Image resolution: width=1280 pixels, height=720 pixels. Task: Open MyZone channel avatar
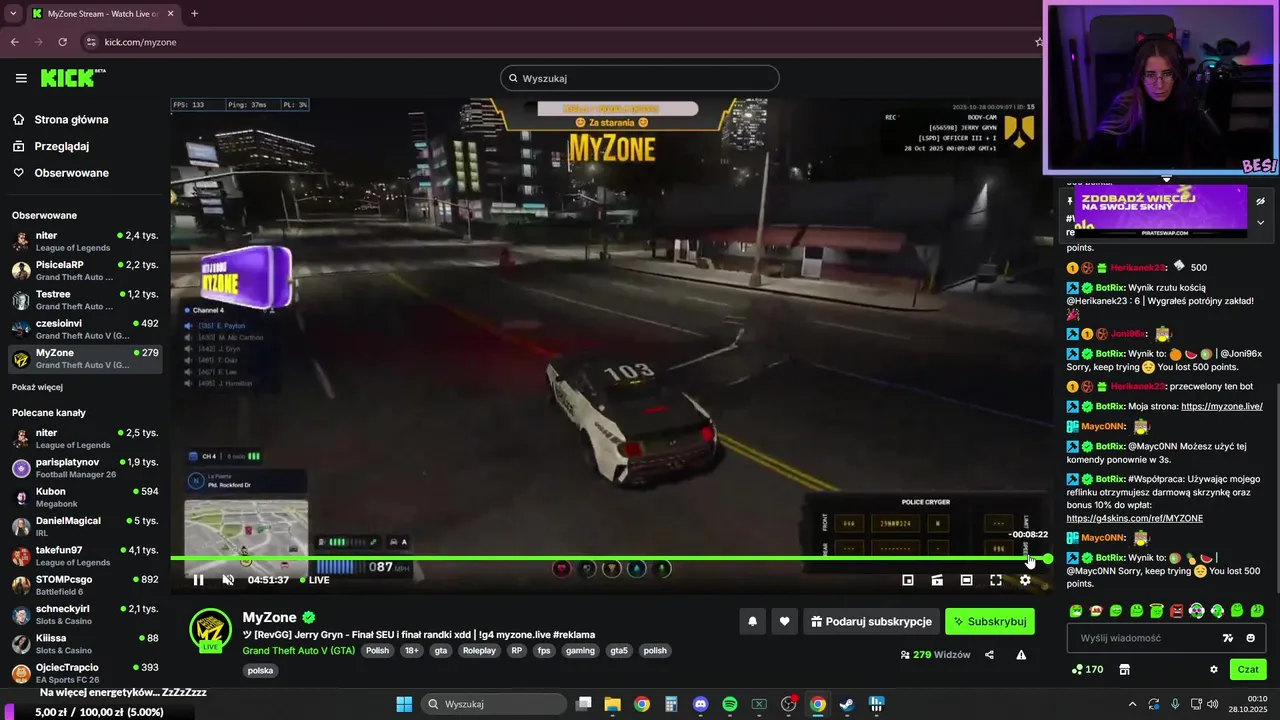pos(211,629)
